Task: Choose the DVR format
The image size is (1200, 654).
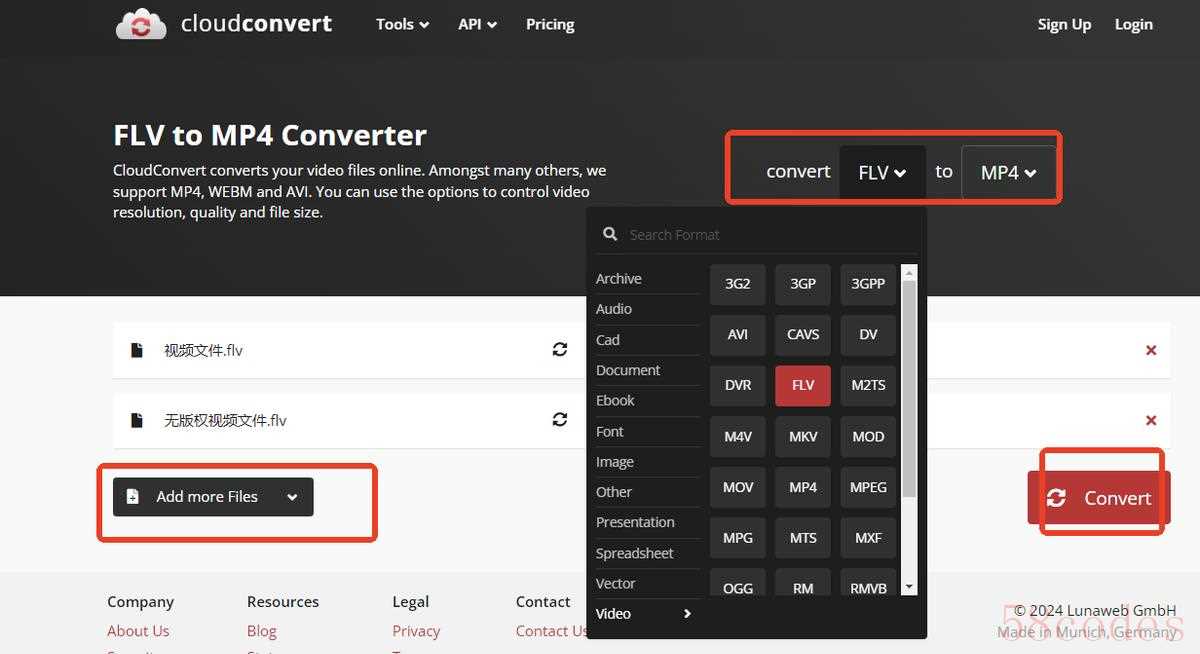Action: 738,386
